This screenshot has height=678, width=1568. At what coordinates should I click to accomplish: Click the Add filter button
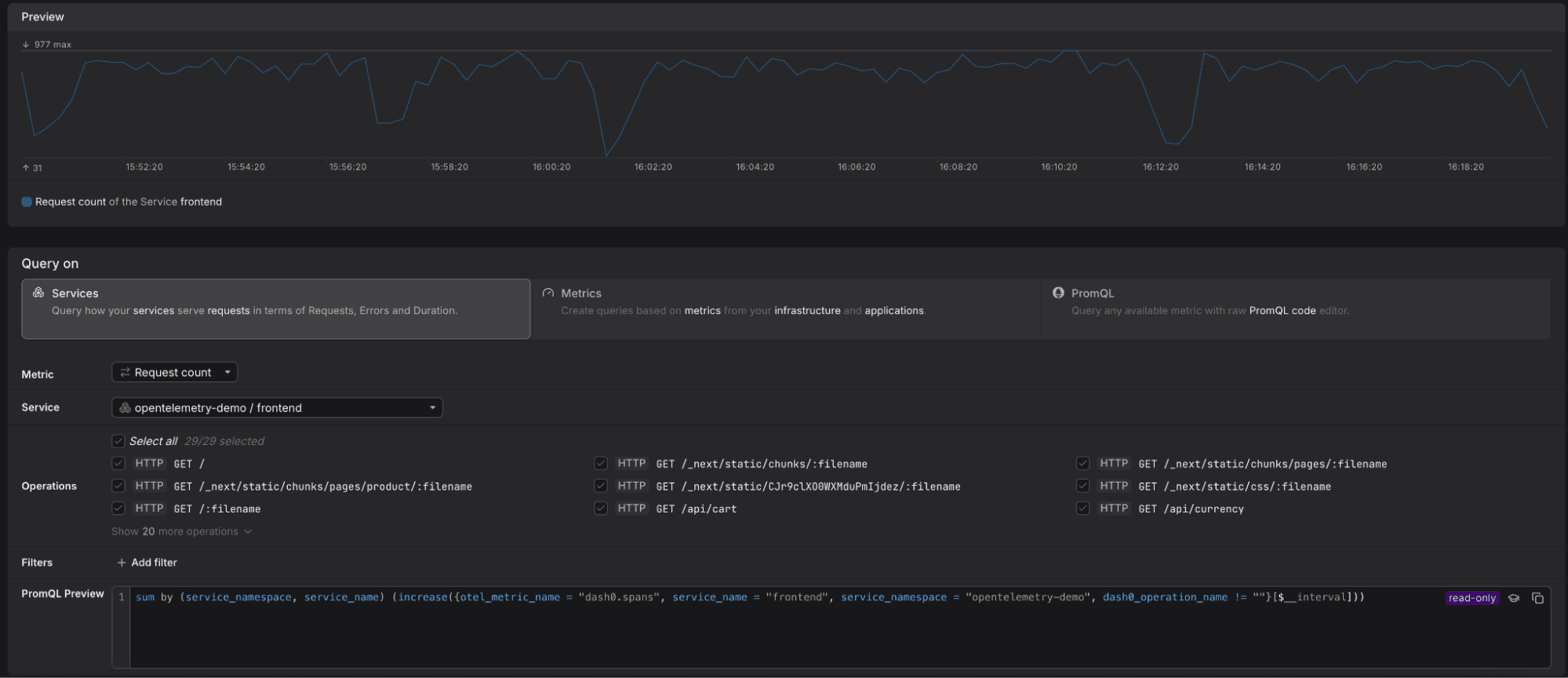147,563
